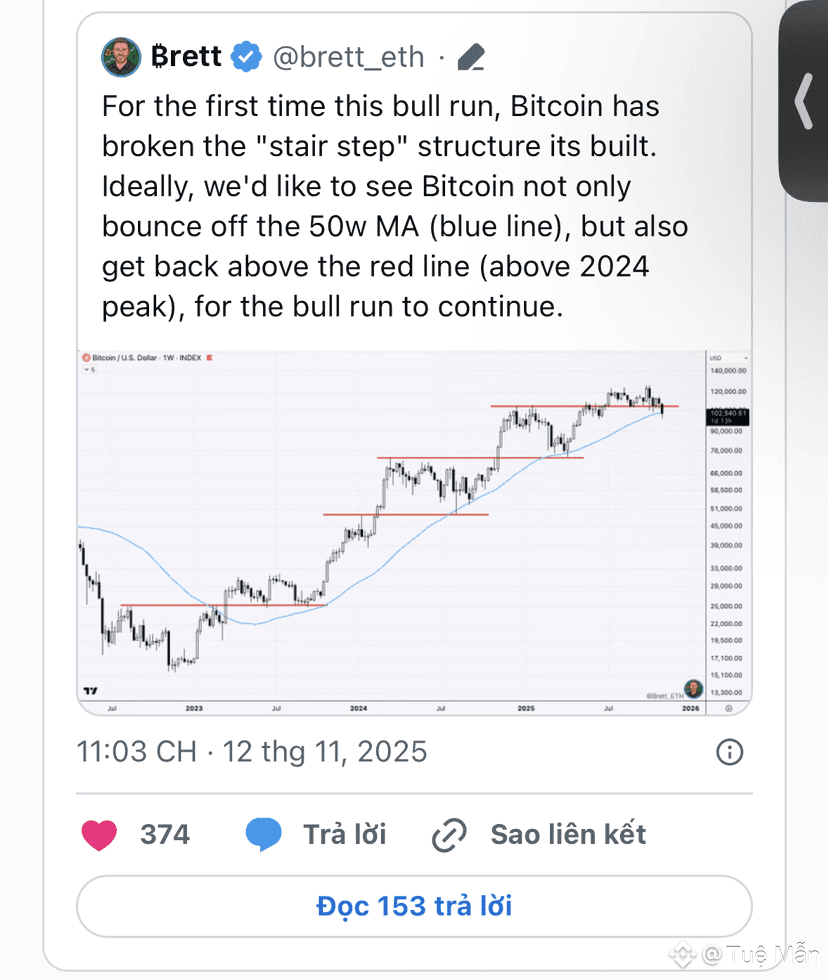Open 'Đọc 153 trả lời' replies button
Image resolution: width=828 pixels, height=980 pixels.
click(x=414, y=906)
